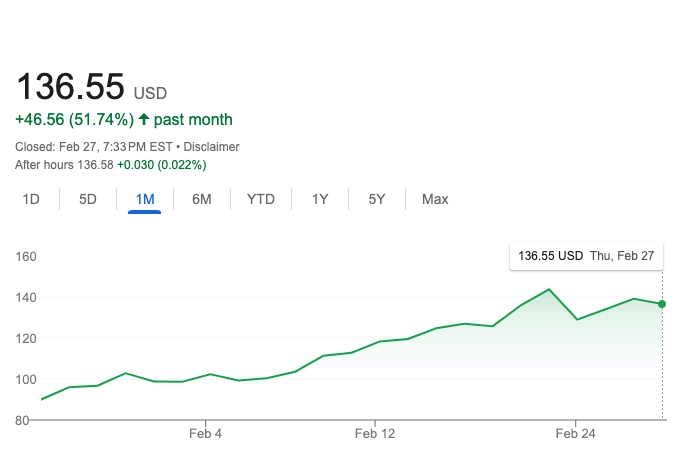The height and width of the screenshot is (450, 683).
Task: Click the Feb 4 date axis label
Action: (204, 434)
